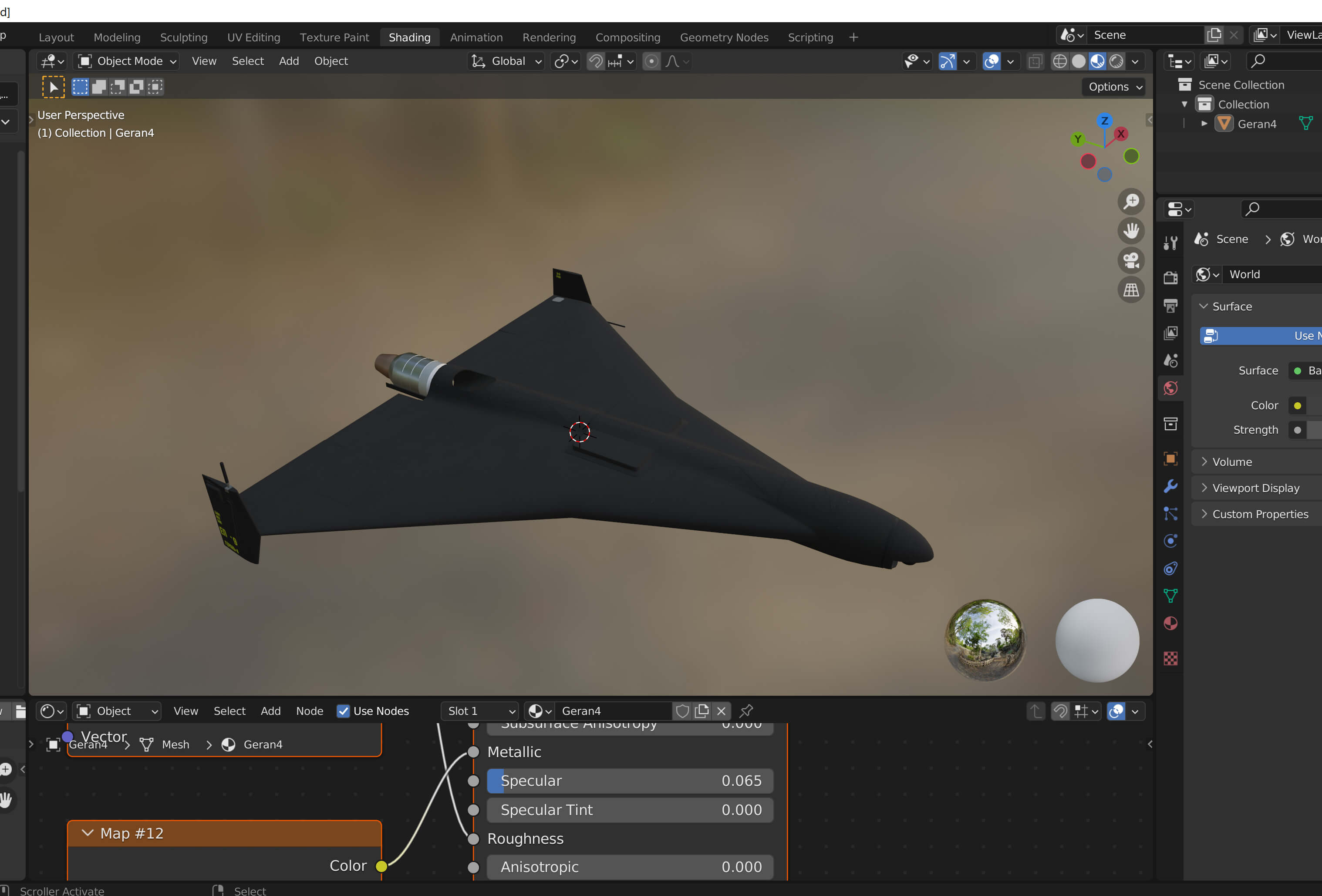The width and height of the screenshot is (1322, 896).
Task: Open the Material properties sphere icon
Action: coord(1170,623)
